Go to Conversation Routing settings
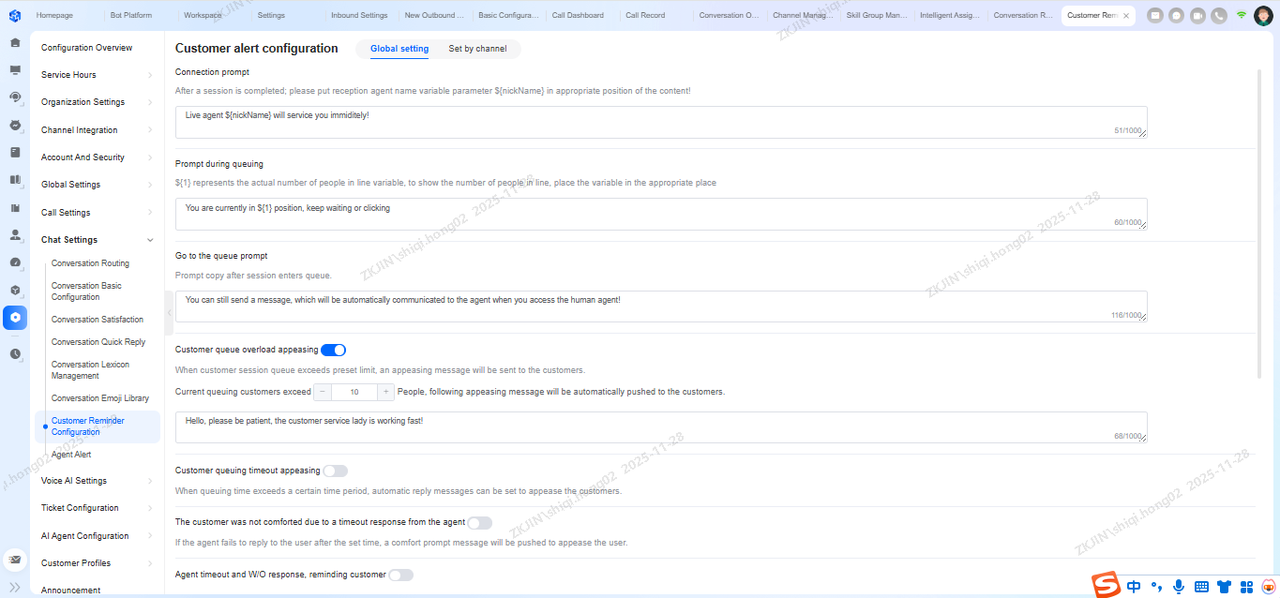 pyautogui.click(x=90, y=264)
